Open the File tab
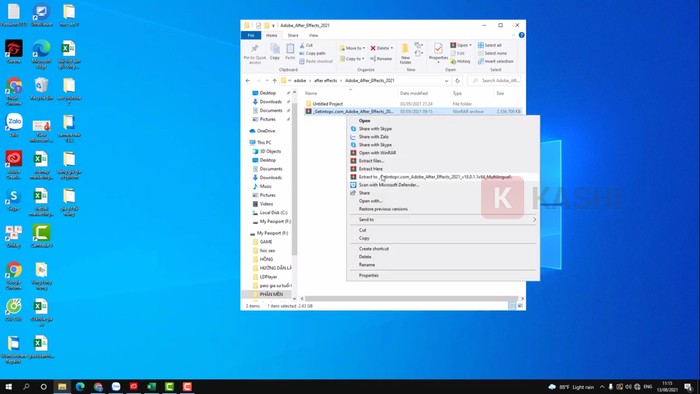The image size is (700, 394). [x=251, y=35]
